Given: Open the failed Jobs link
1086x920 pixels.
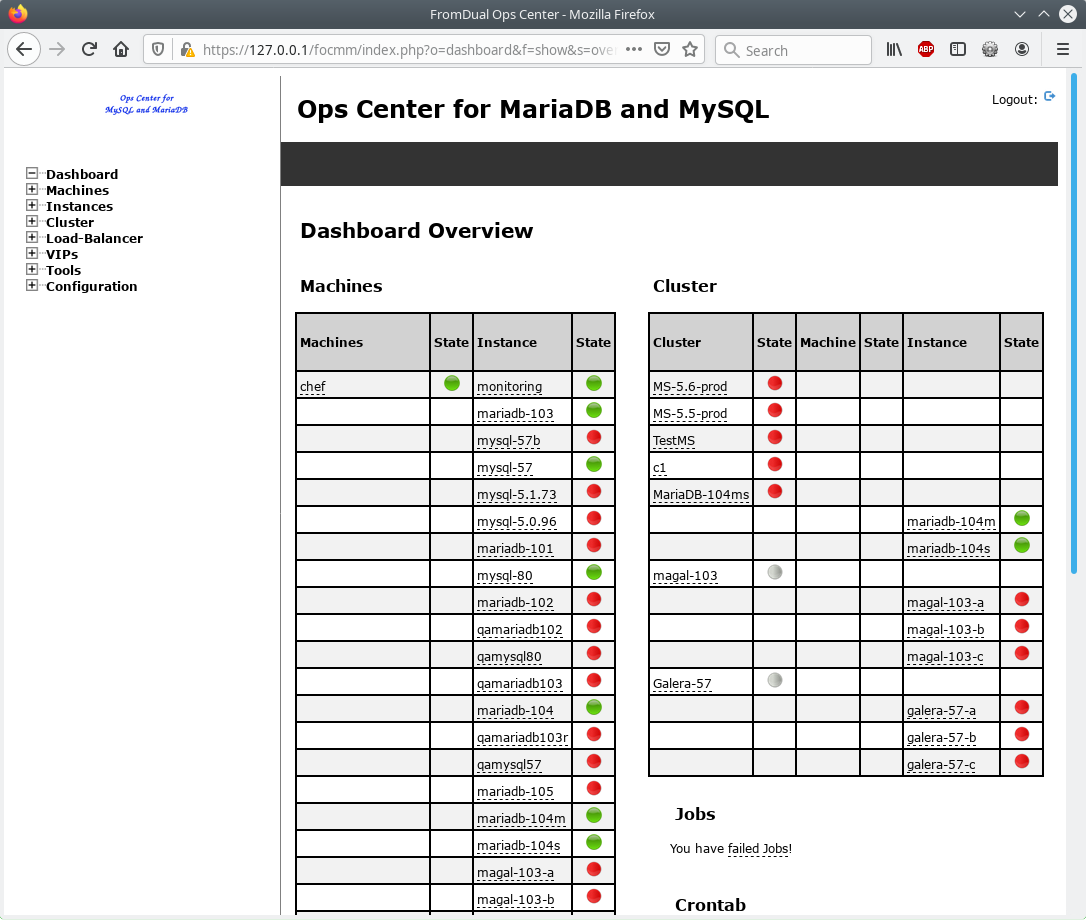Looking at the screenshot, I should 760,849.
